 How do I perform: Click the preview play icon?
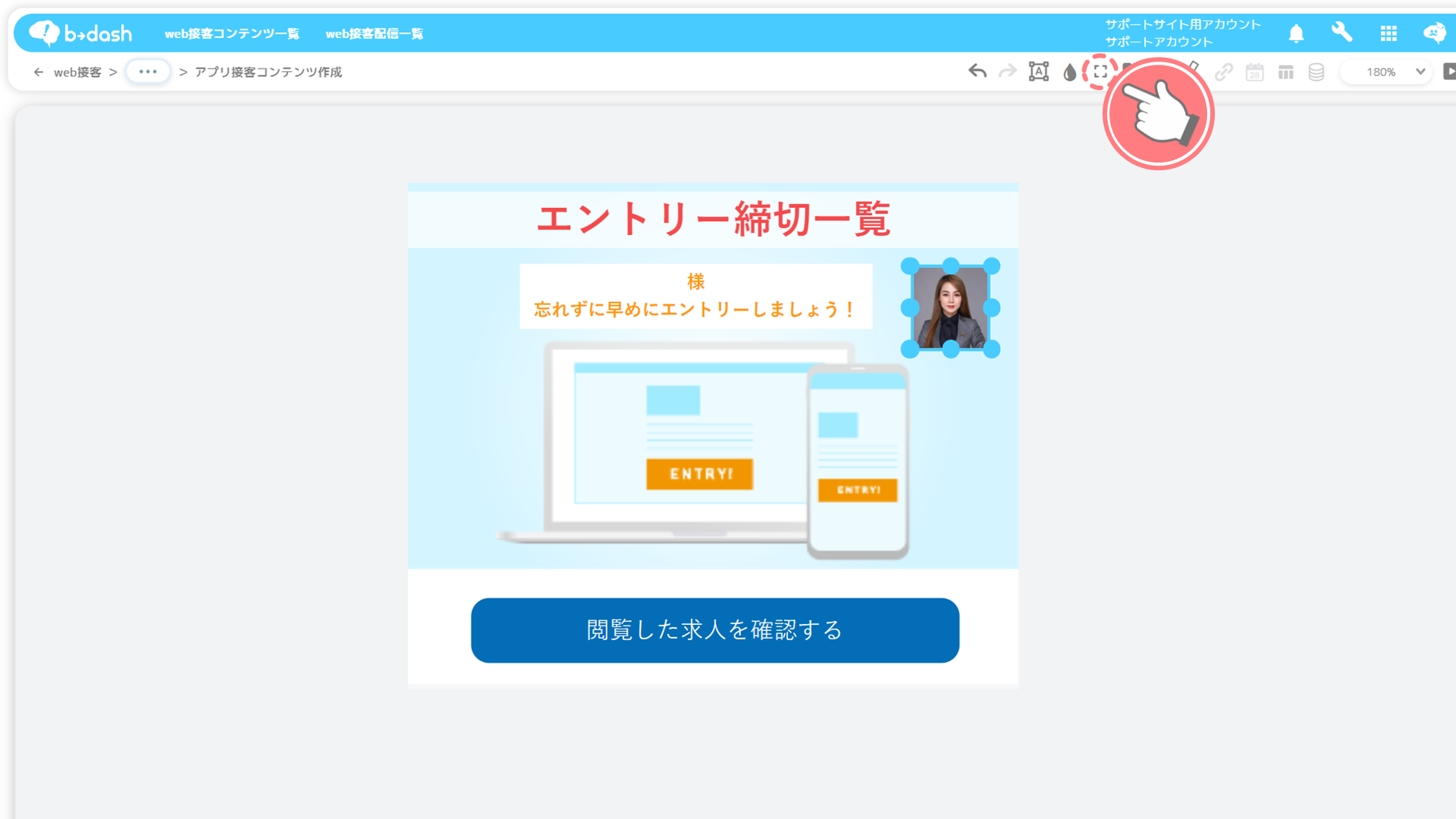1449,72
